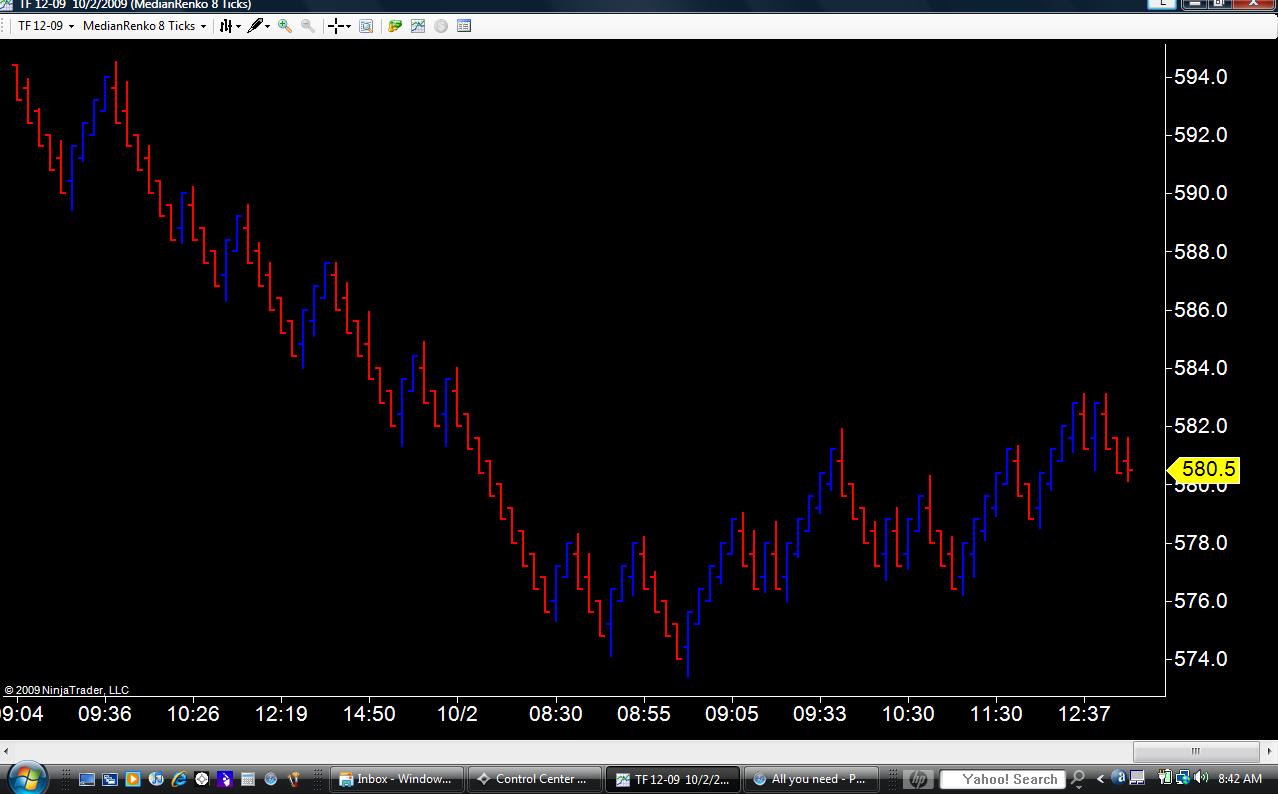The height and width of the screenshot is (794, 1278).
Task: Open the data box icon
Action: (366, 26)
